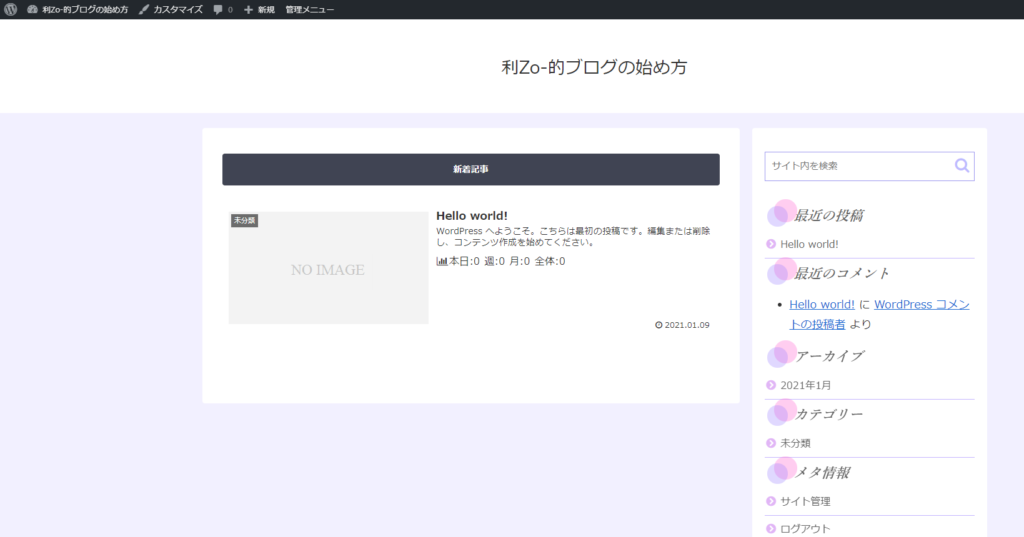Click the arrow icon beside 未分類 category
Viewport: 1024px width, 537px height.
[771, 443]
